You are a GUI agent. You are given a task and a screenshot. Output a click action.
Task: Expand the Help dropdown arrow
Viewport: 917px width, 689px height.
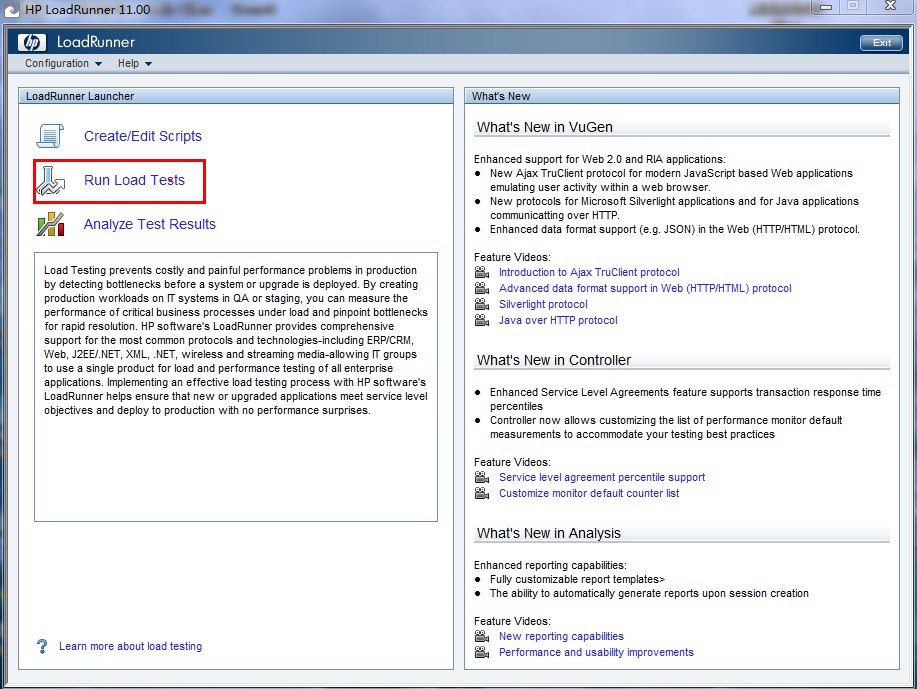point(149,64)
